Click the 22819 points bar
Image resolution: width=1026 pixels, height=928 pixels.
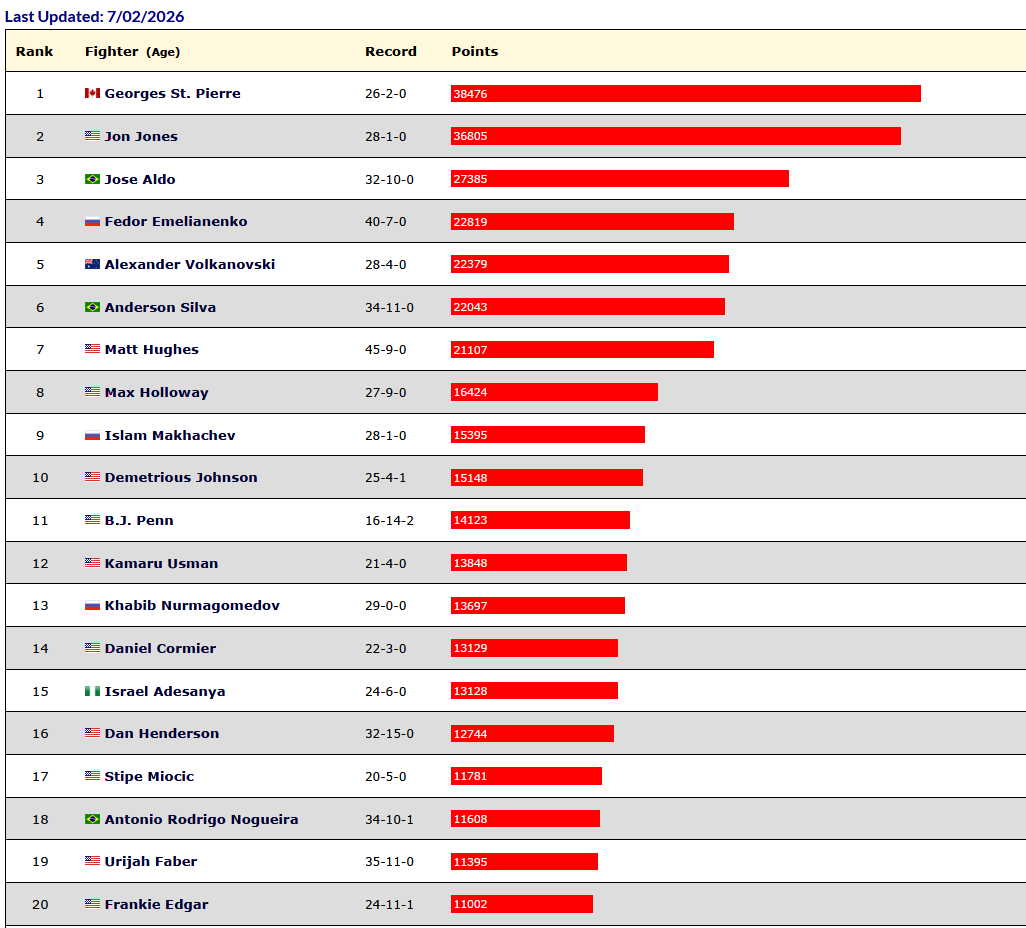pyautogui.click(x=592, y=222)
